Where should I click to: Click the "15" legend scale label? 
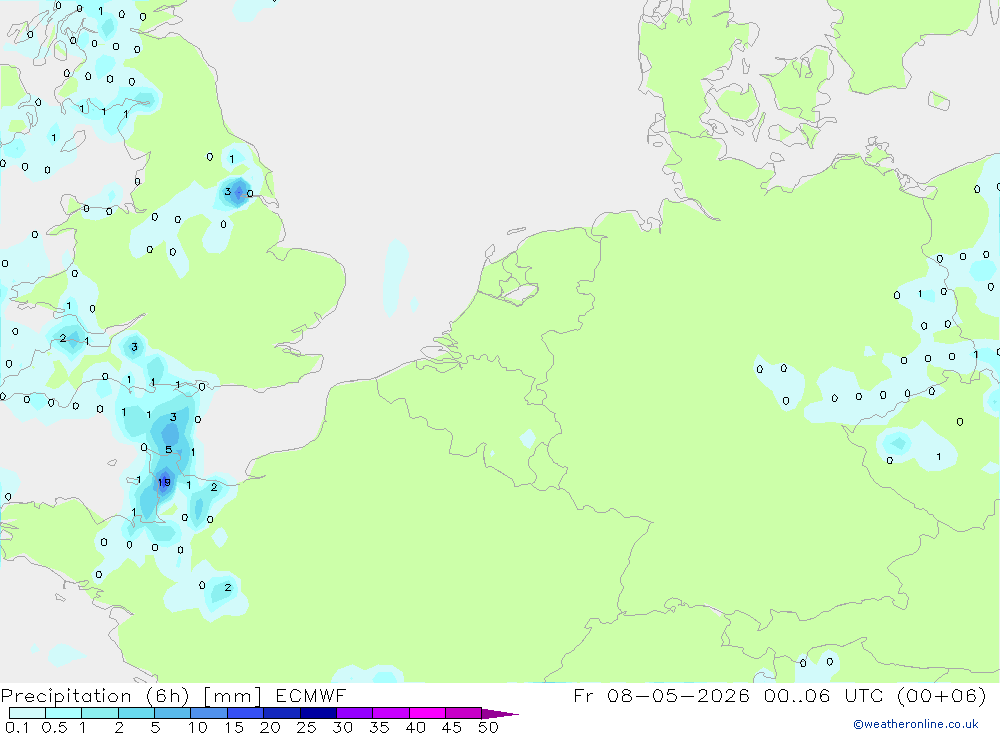pos(234,727)
